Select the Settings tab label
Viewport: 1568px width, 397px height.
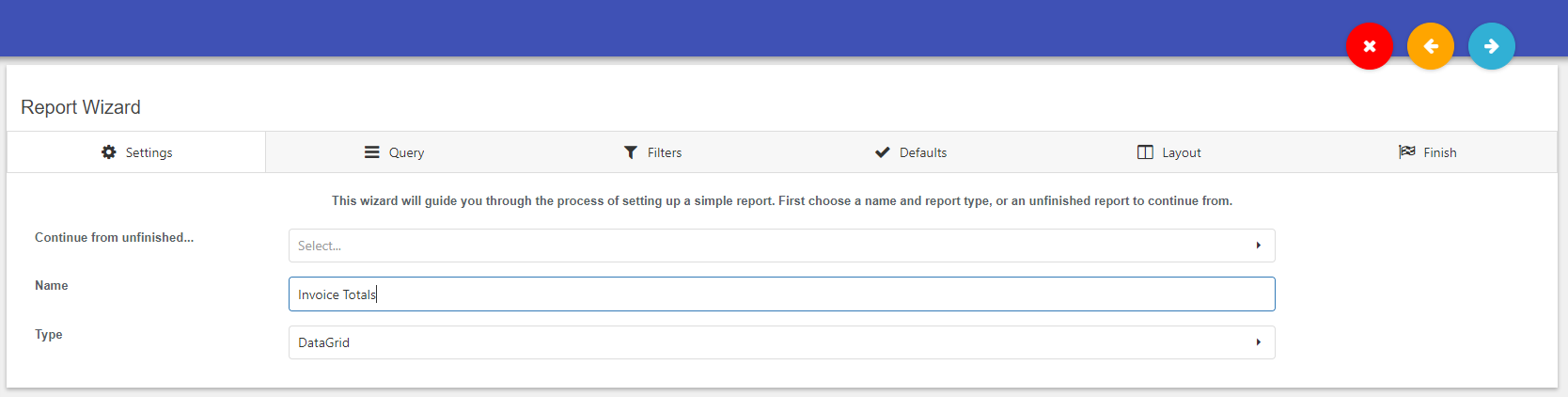point(149,152)
